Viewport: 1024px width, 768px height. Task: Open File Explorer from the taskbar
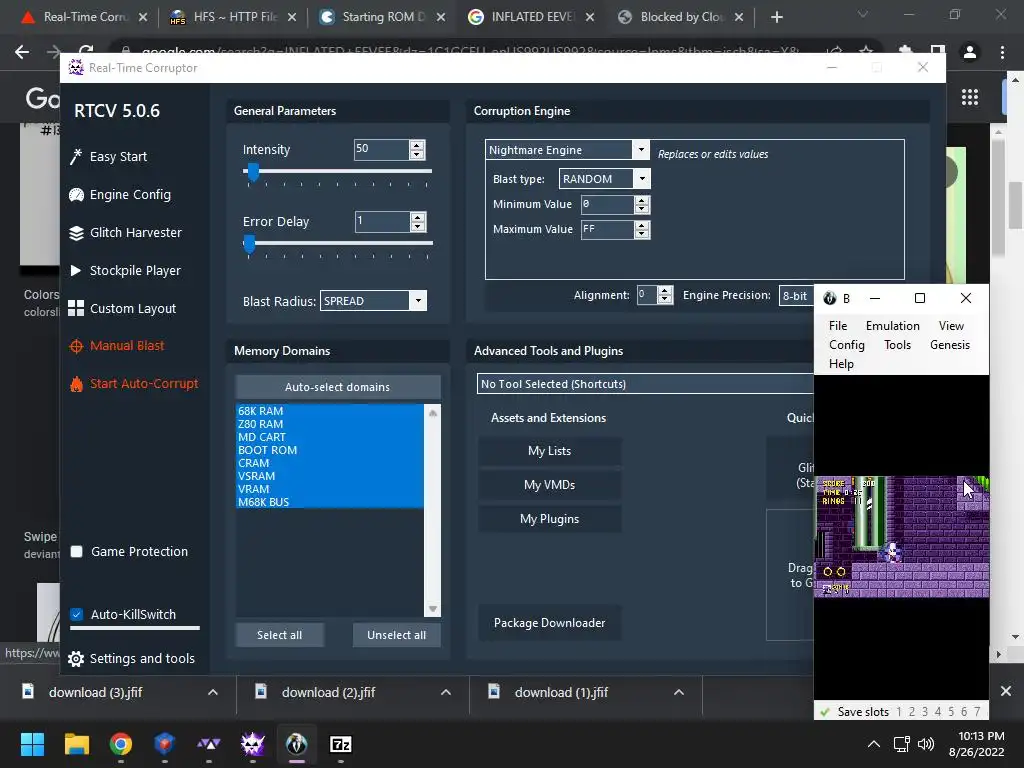tap(76, 744)
